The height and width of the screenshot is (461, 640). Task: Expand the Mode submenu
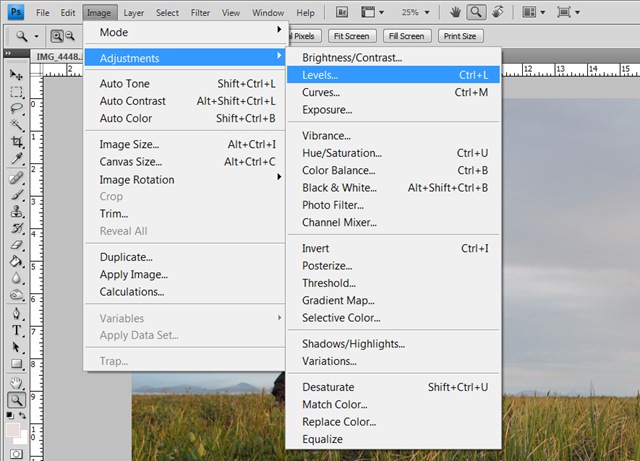pos(184,32)
